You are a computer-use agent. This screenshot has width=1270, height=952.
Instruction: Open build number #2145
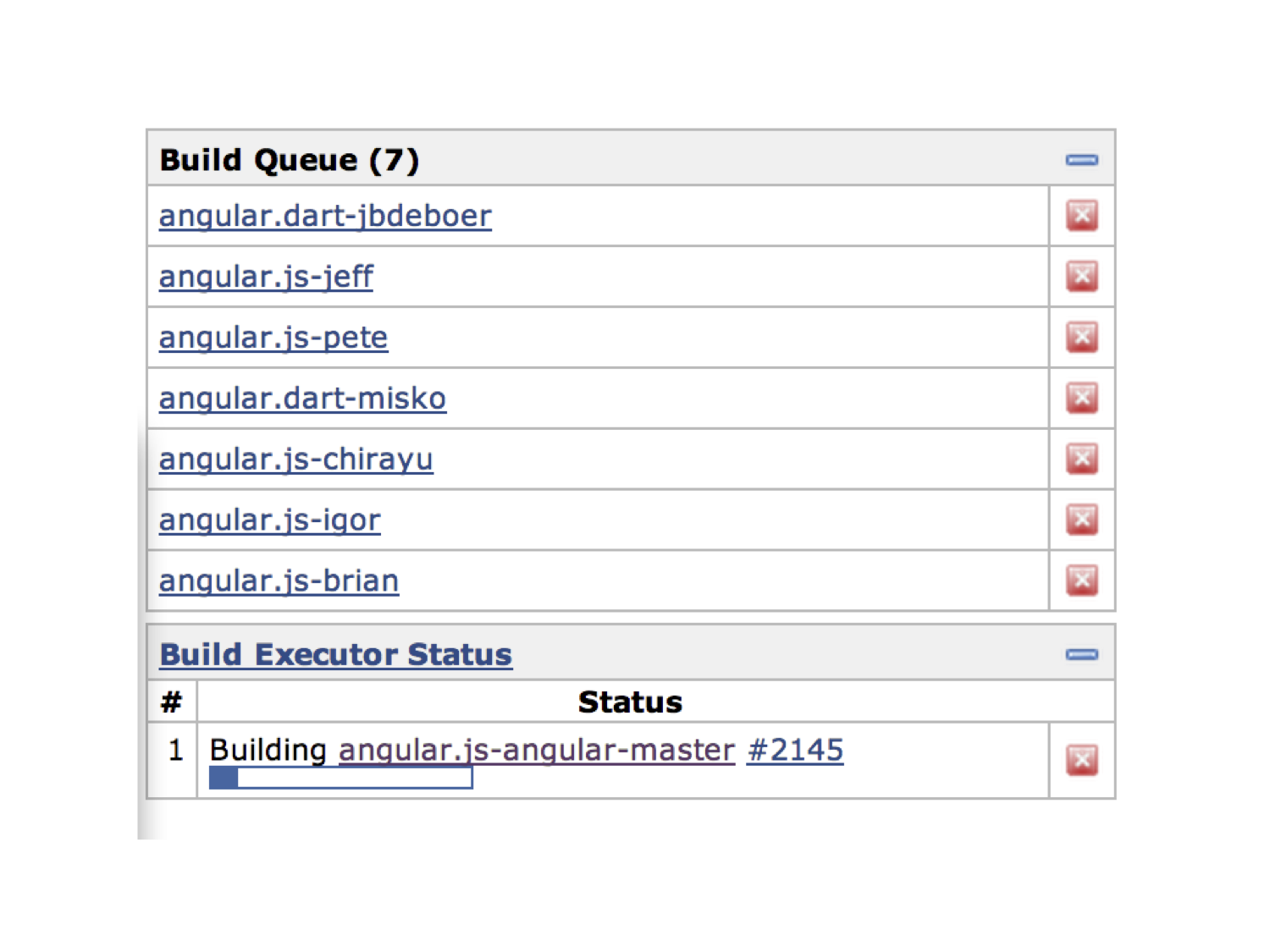[795, 751]
